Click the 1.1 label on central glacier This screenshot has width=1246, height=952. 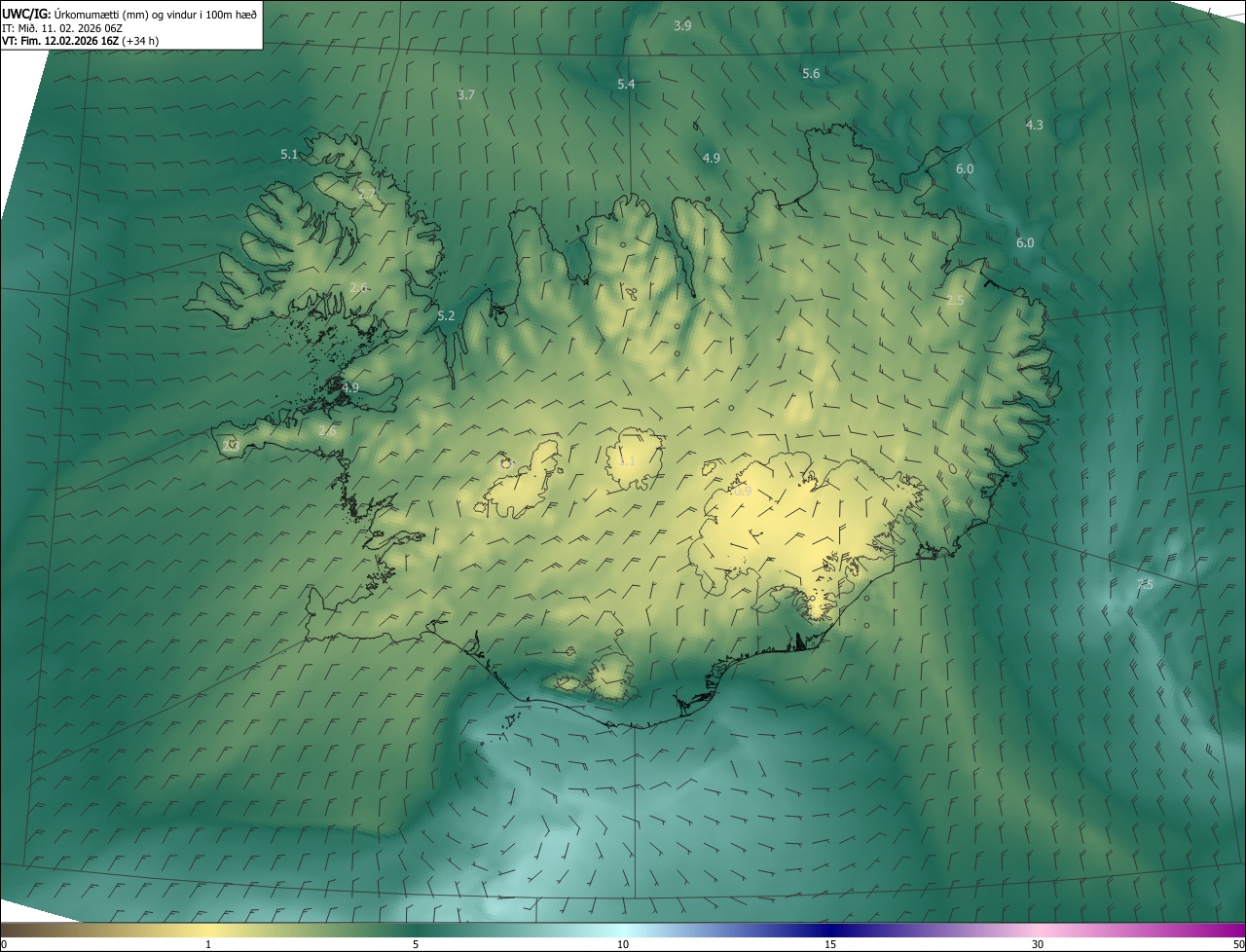click(x=627, y=461)
